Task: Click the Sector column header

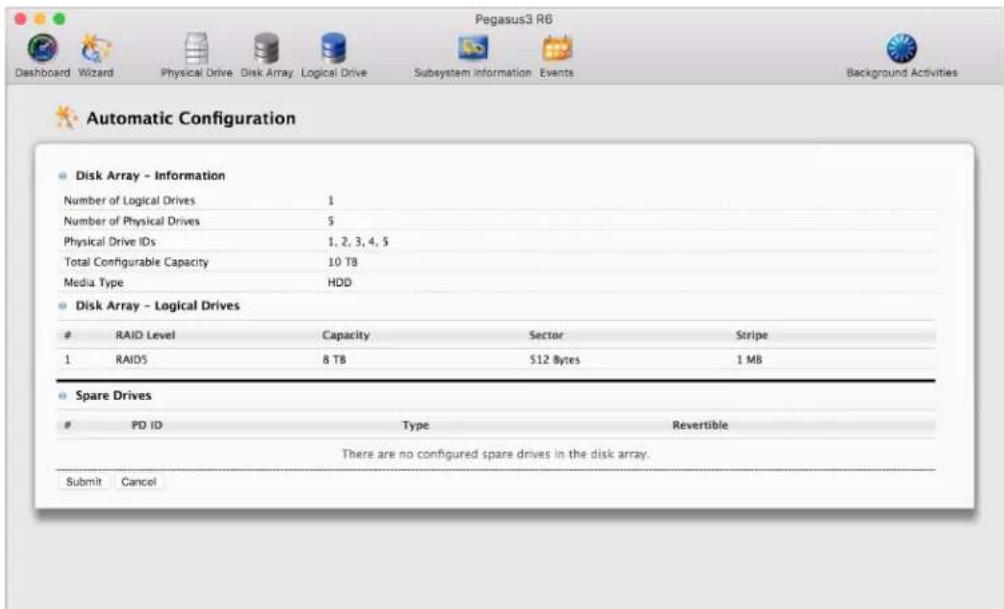Action: pos(546,335)
